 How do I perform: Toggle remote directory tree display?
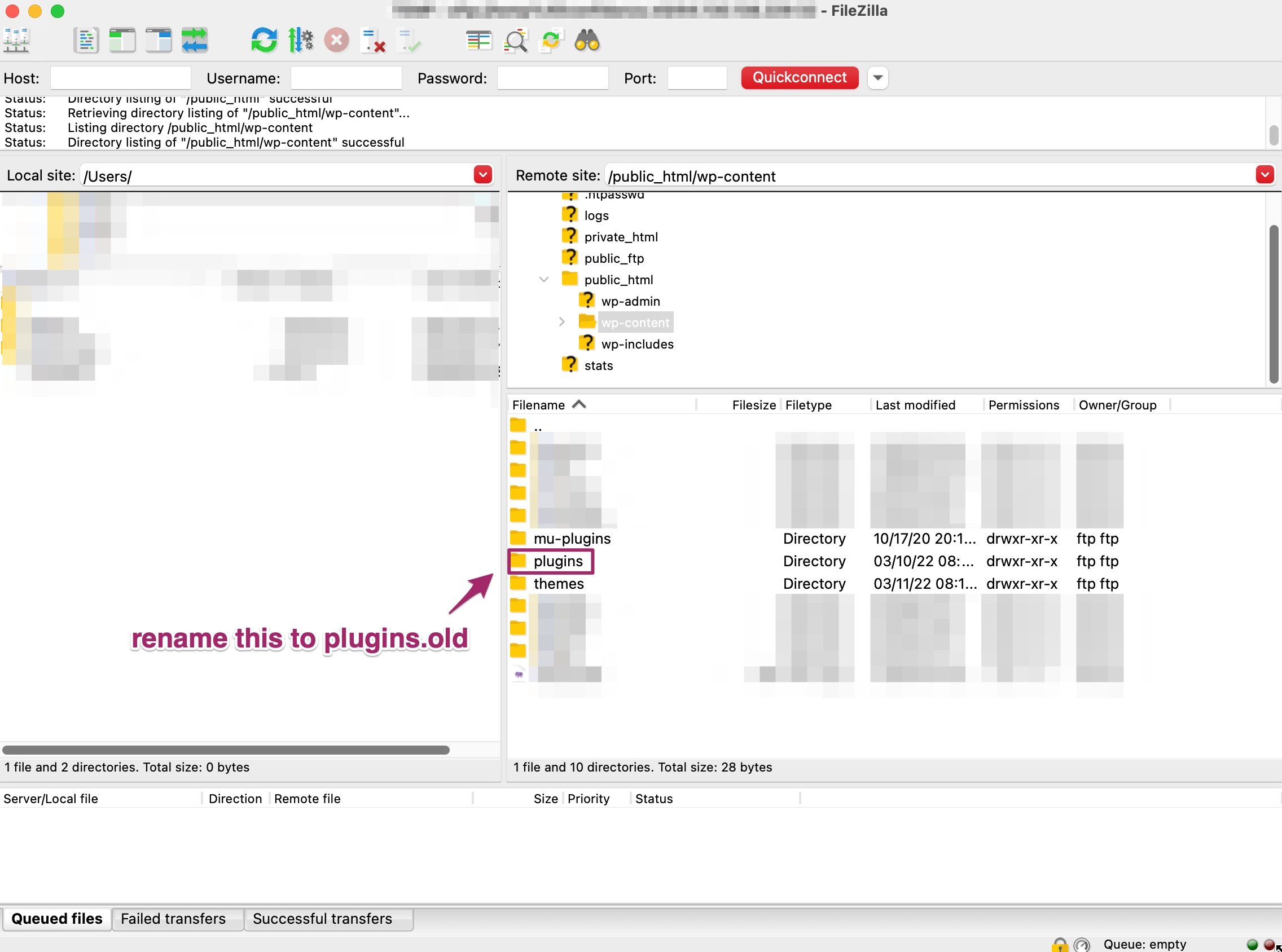click(159, 41)
